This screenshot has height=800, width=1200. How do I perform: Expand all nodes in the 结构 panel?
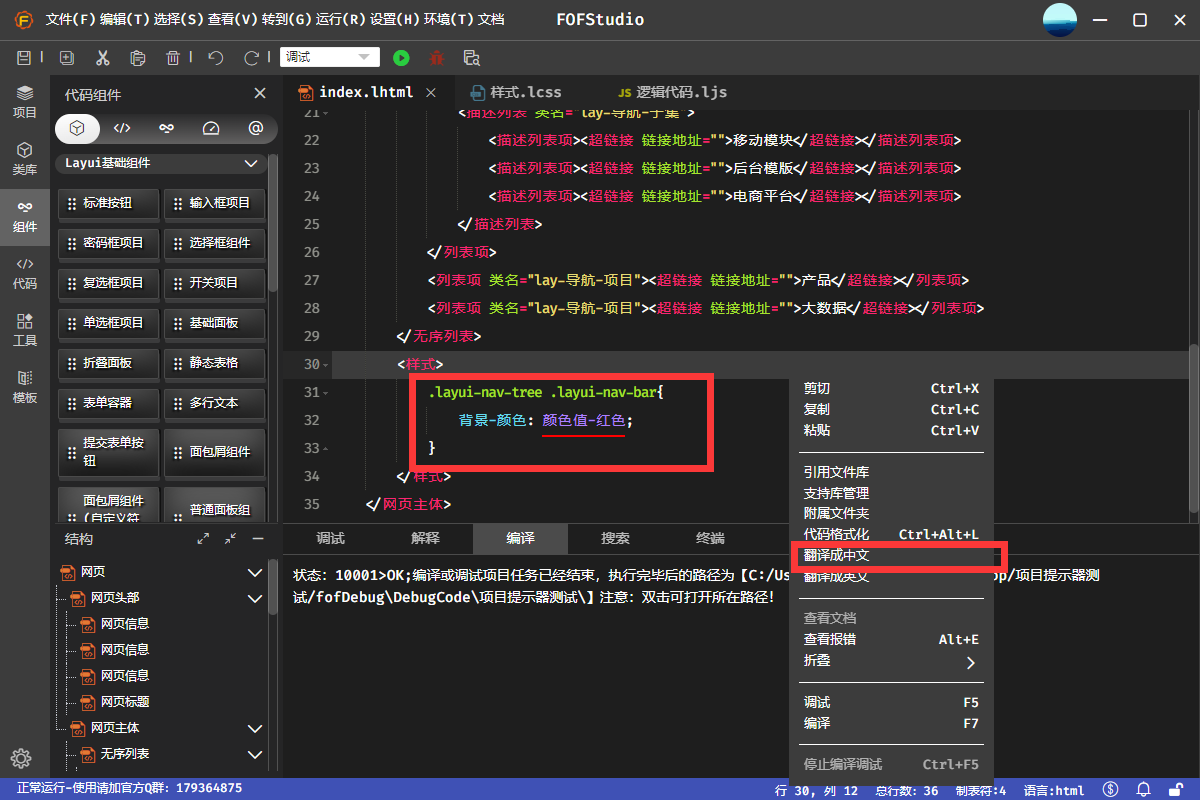pos(203,539)
